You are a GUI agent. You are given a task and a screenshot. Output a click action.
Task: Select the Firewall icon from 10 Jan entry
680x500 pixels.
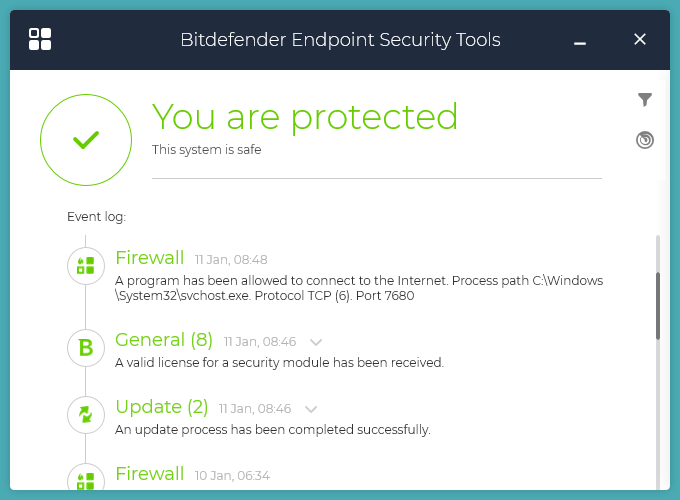86,480
